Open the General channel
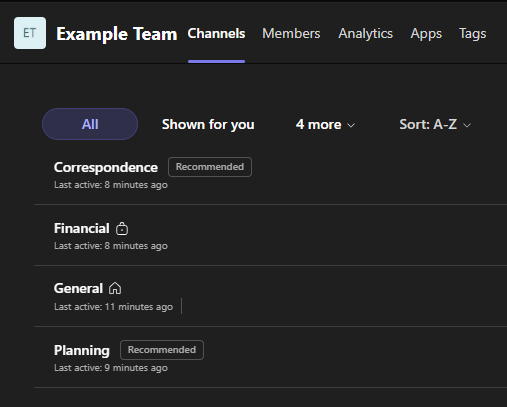Viewport: 507px width, 407px height. coord(270,296)
